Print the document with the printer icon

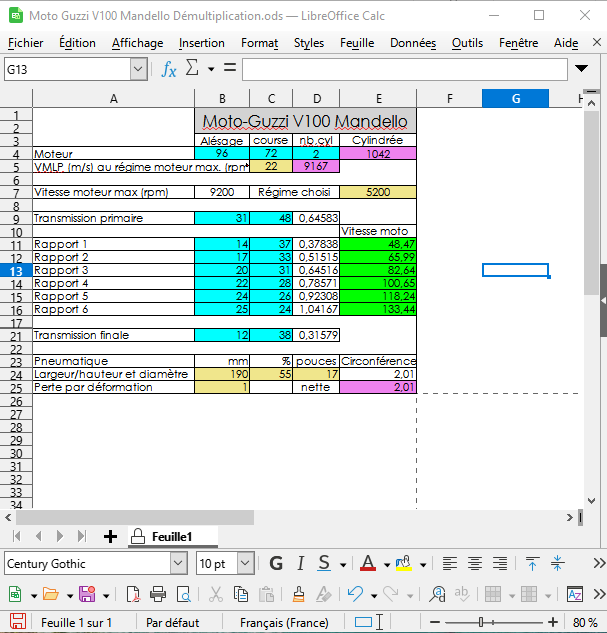click(158, 594)
